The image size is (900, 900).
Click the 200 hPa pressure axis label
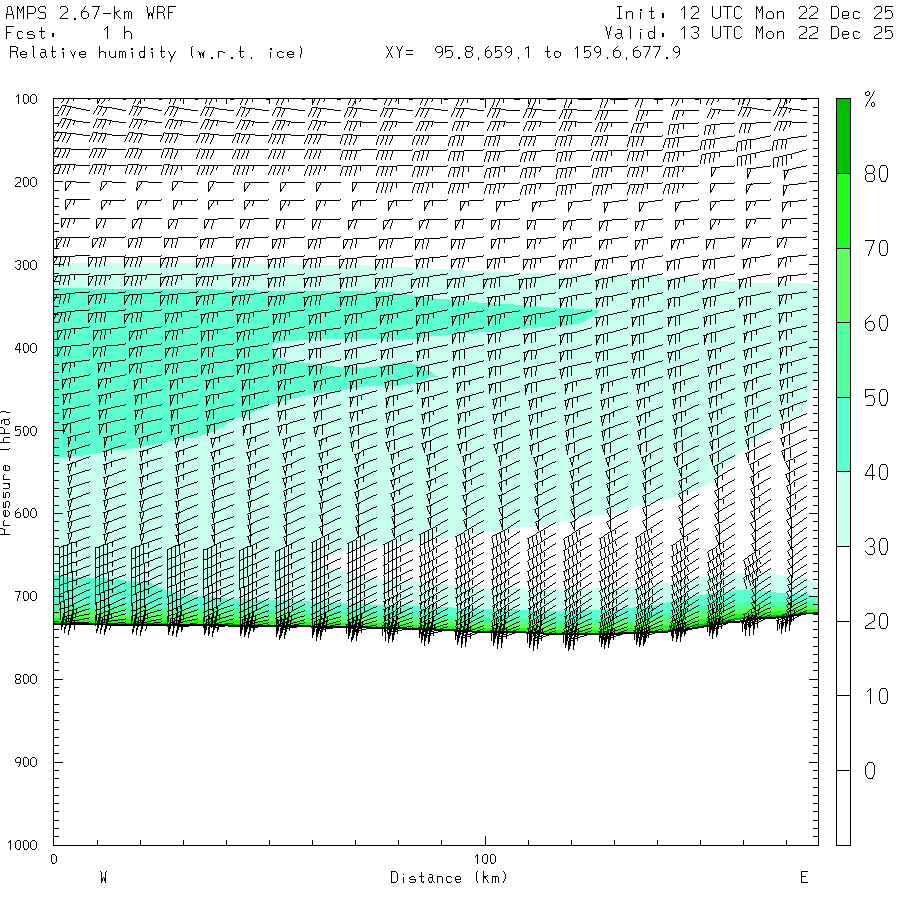(x=26, y=183)
